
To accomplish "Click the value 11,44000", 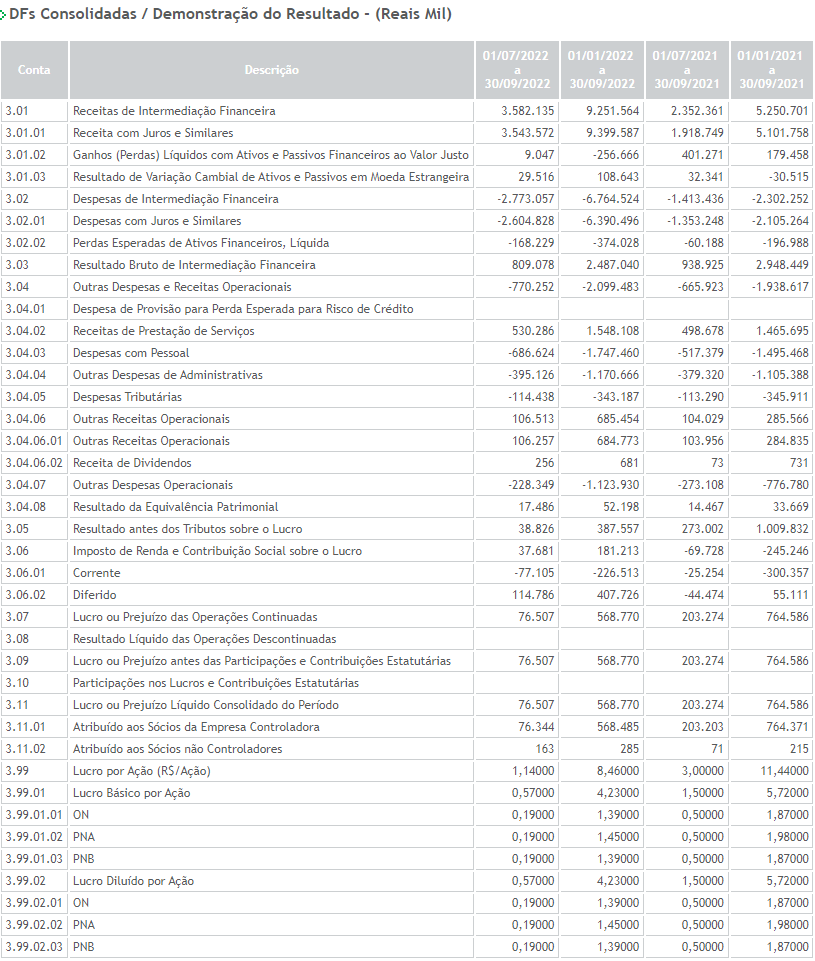I will [x=785, y=772].
